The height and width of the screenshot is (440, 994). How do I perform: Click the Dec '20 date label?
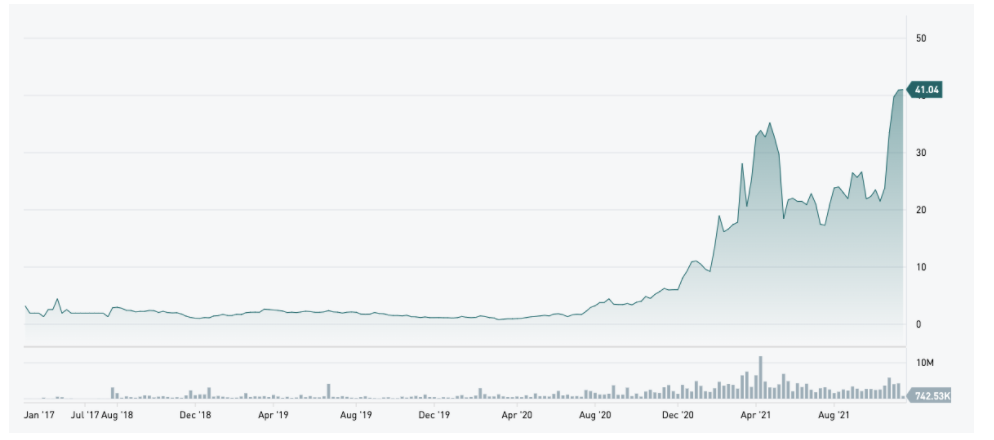click(678, 415)
